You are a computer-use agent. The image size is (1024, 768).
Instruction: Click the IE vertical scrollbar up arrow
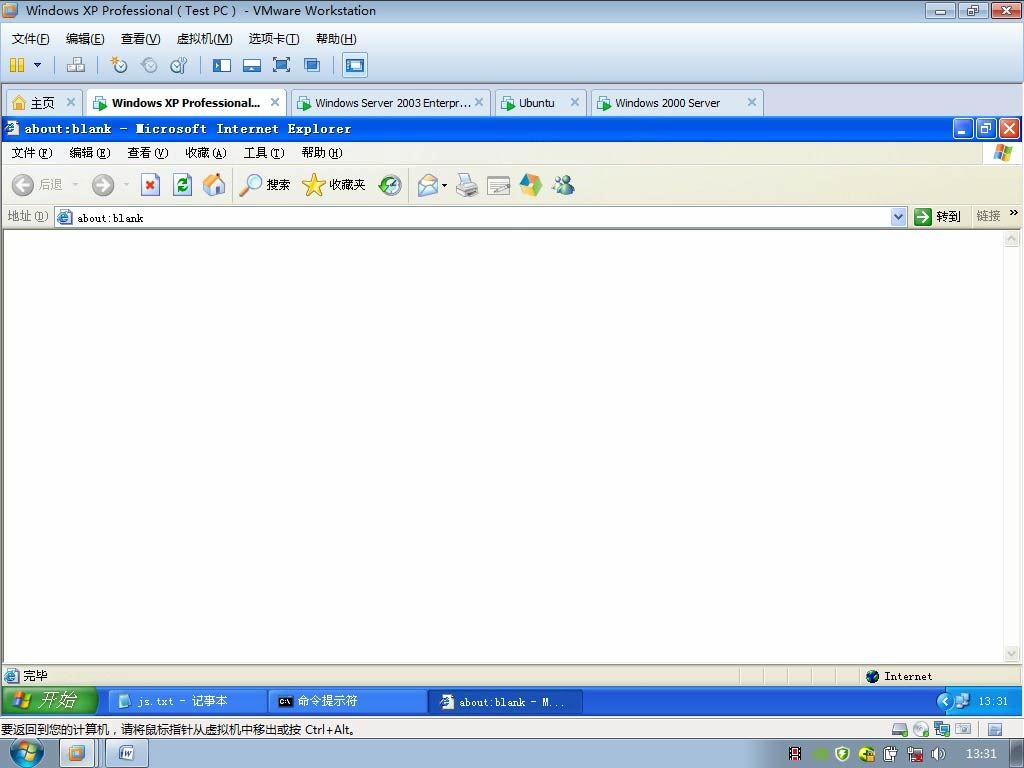pos(1011,238)
